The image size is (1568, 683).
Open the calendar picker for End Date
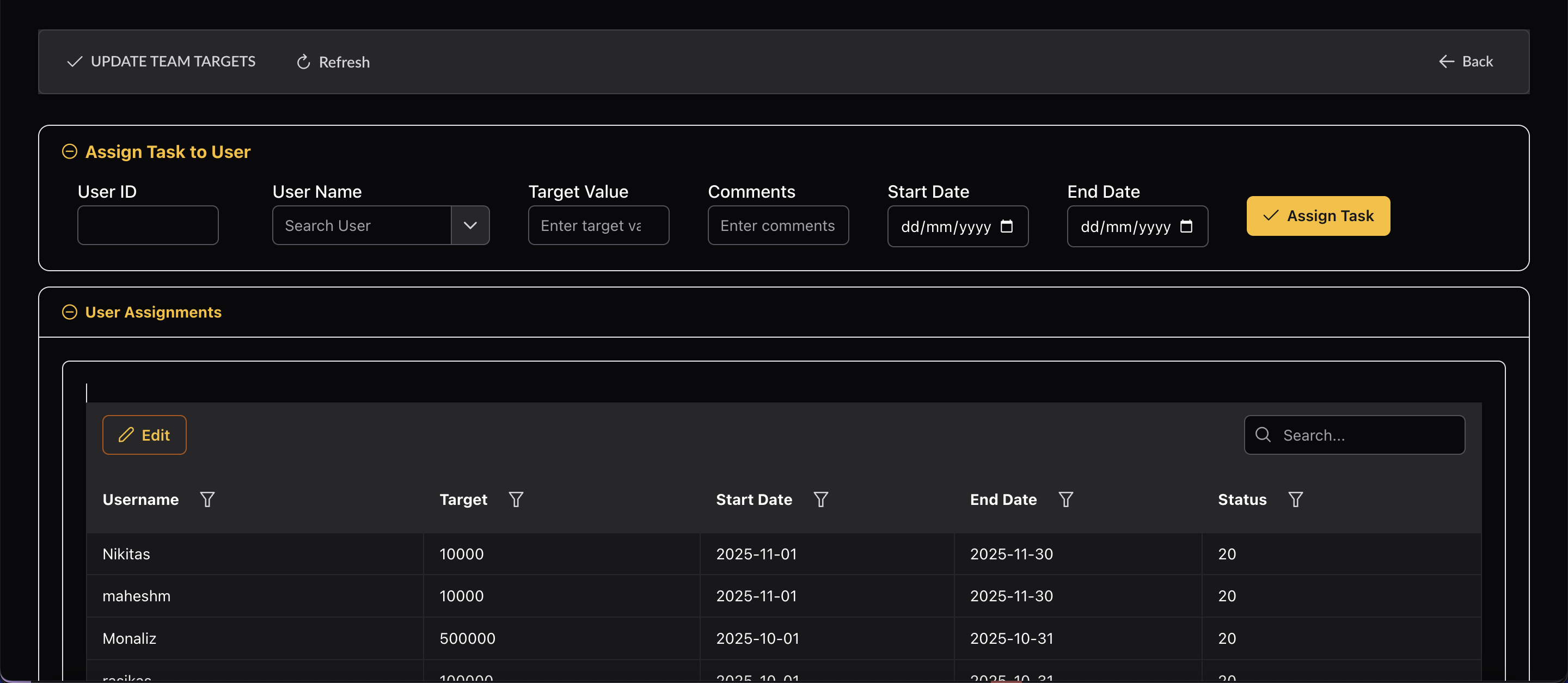(x=1186, y=226)
